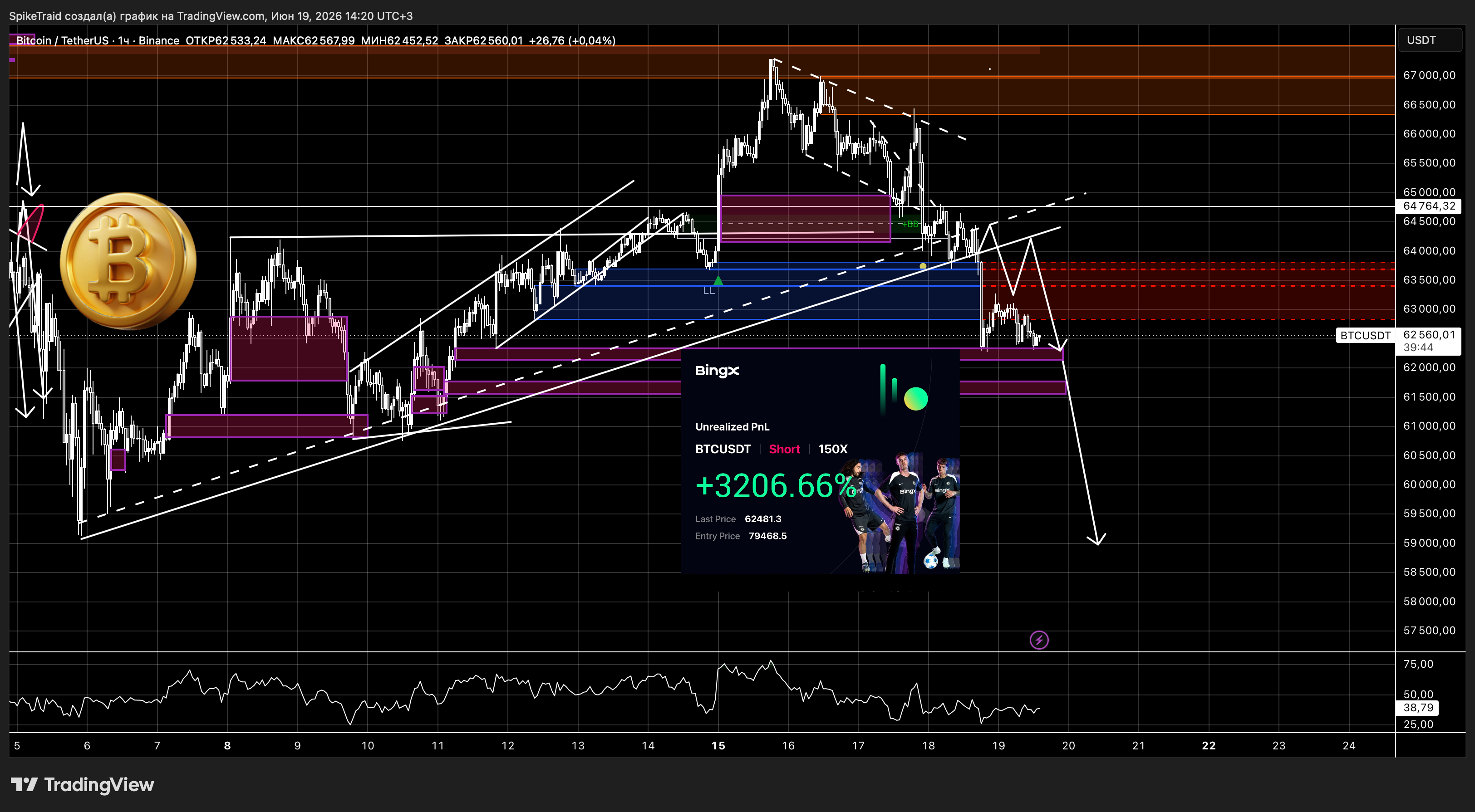Screen dimensions: 1475x812
Task: Click the BTCUSDT price tag on the axis
Action: tap(1365, 335)
